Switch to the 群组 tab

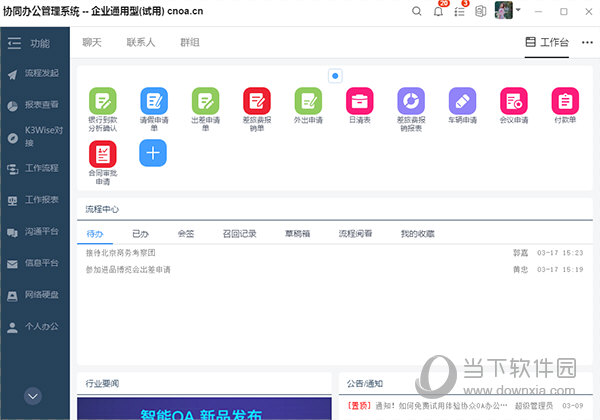point(190,42)
